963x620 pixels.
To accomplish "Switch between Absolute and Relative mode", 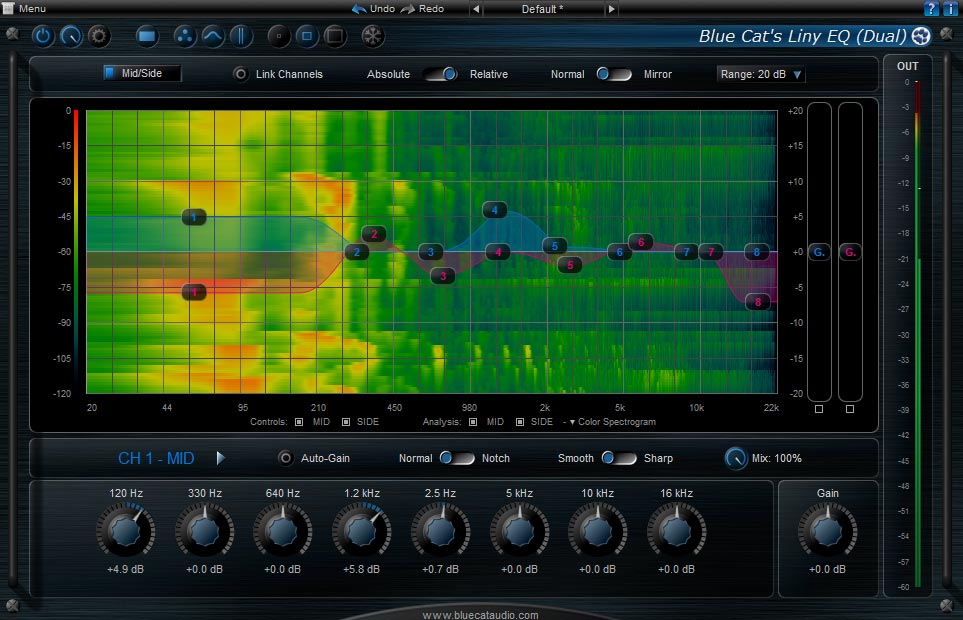I will [440, 74].
